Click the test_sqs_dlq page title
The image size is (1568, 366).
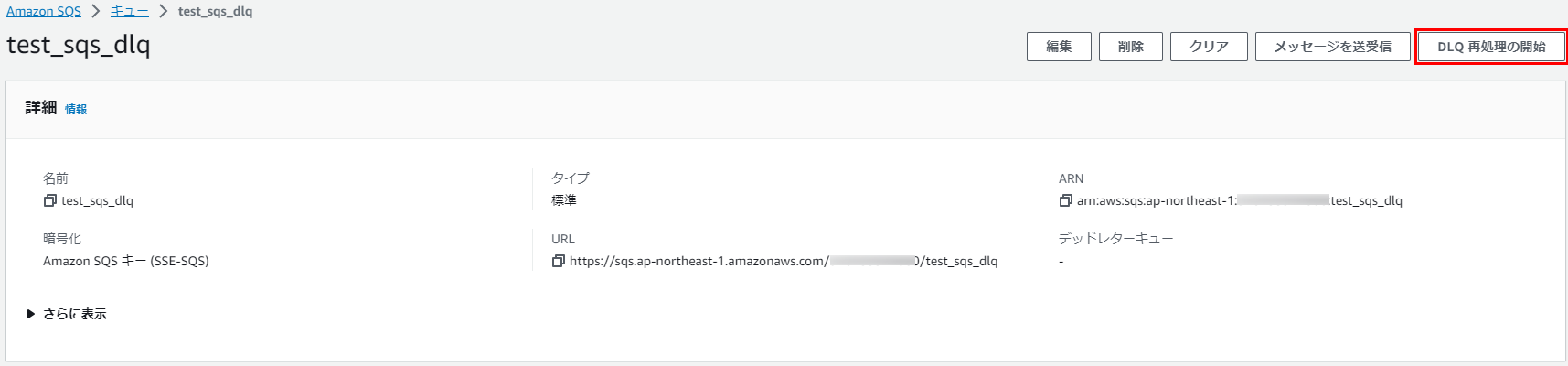click(x=79, y=45)
